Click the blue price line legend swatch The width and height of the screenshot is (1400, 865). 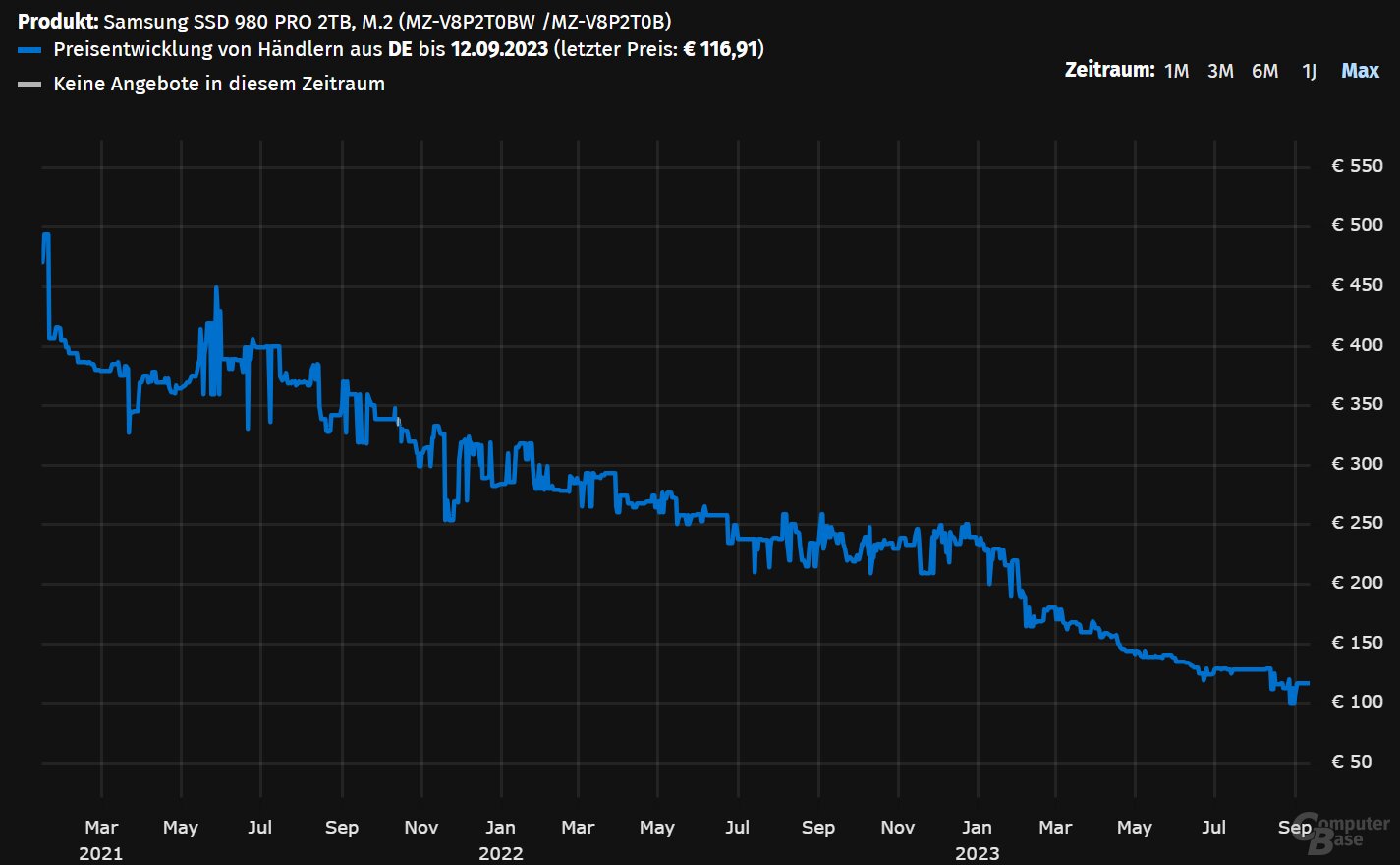pyautogui.click(x=29, y=50)
